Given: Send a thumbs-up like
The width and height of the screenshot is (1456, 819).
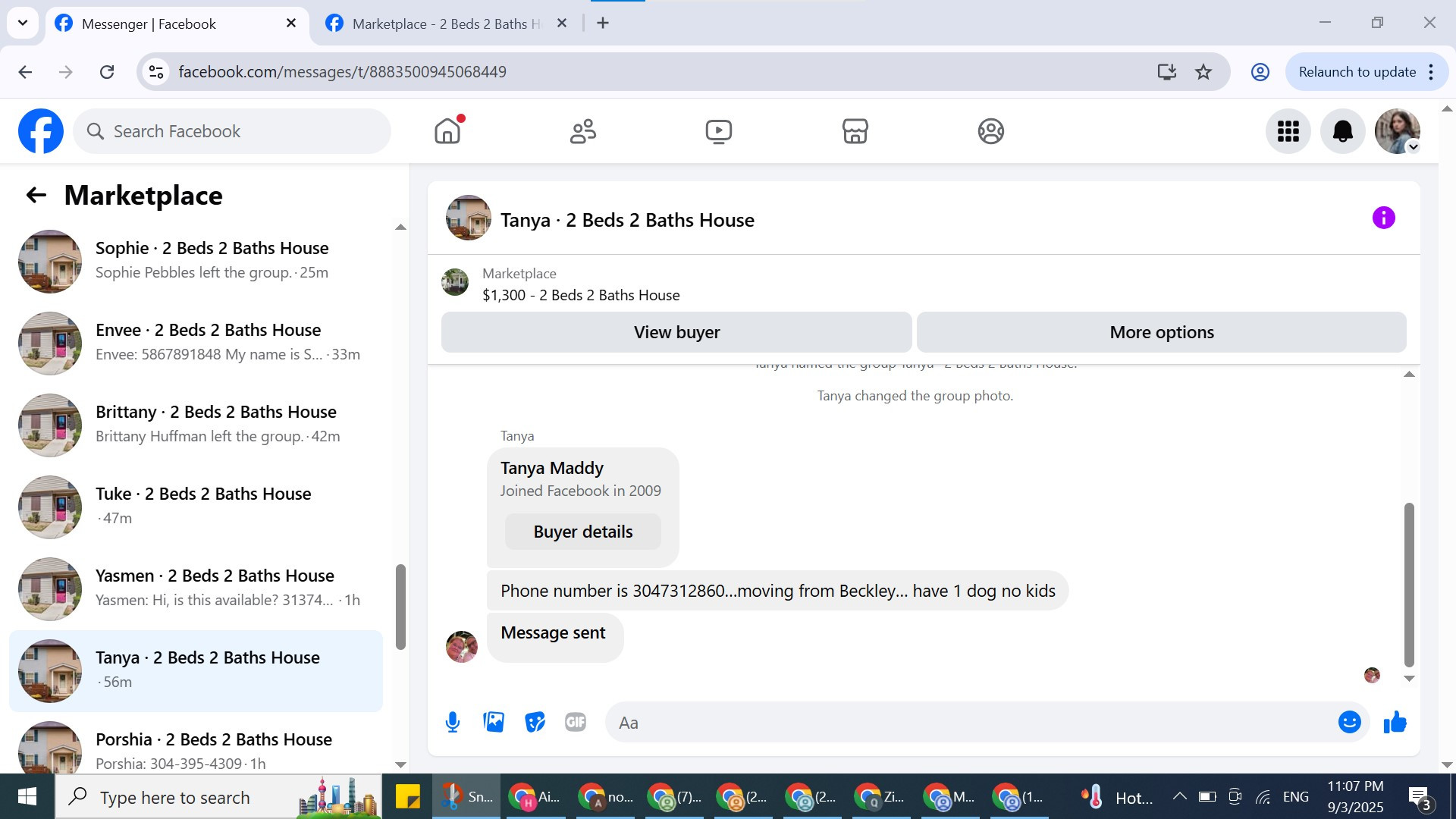Looking at the screenshot, I should pyautogui.click(x=1395, y=723).
